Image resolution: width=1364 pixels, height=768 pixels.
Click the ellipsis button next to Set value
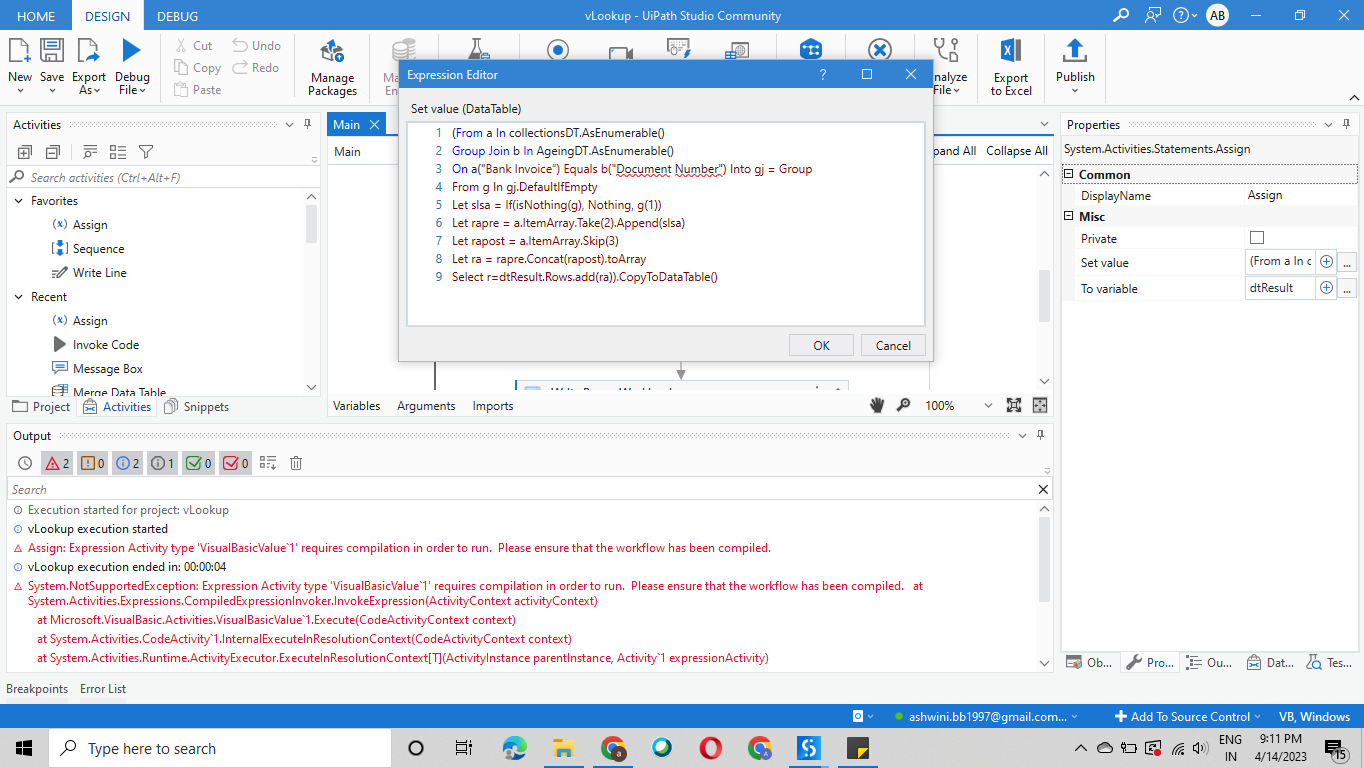coord(1347,262)
